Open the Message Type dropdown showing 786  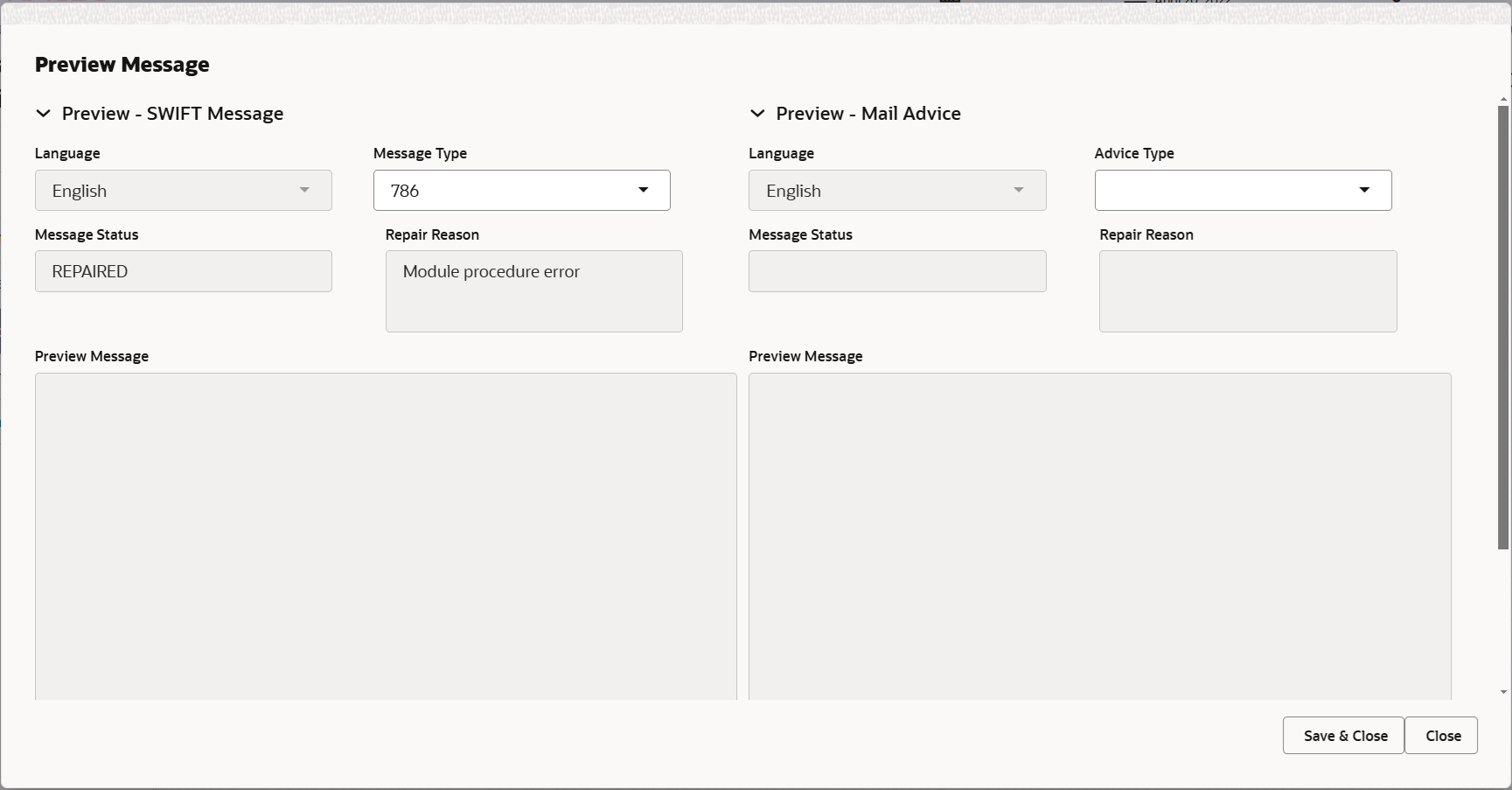pyautogui.click(x=521, y=191)
